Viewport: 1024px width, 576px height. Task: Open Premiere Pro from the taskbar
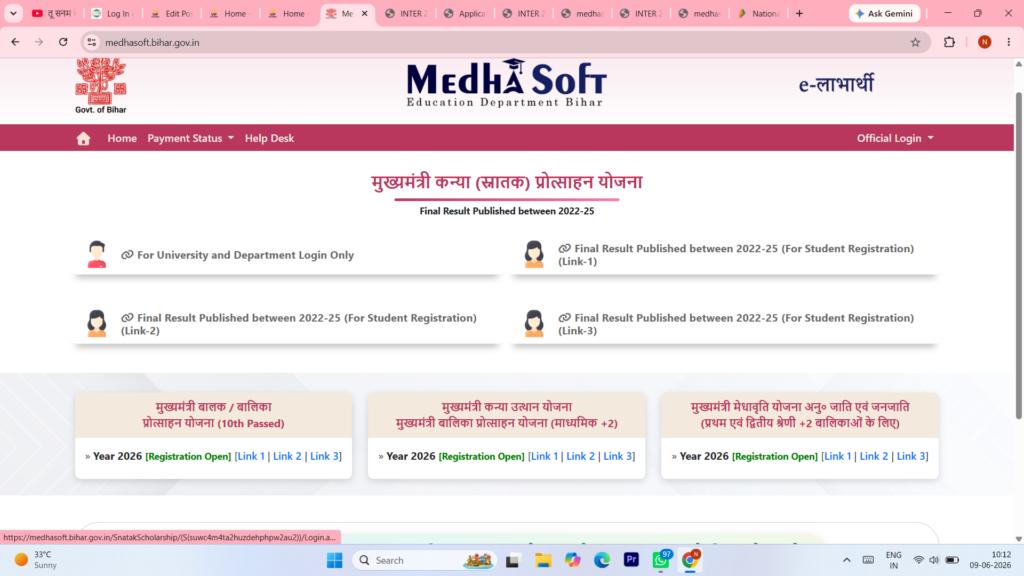point(631,560)
